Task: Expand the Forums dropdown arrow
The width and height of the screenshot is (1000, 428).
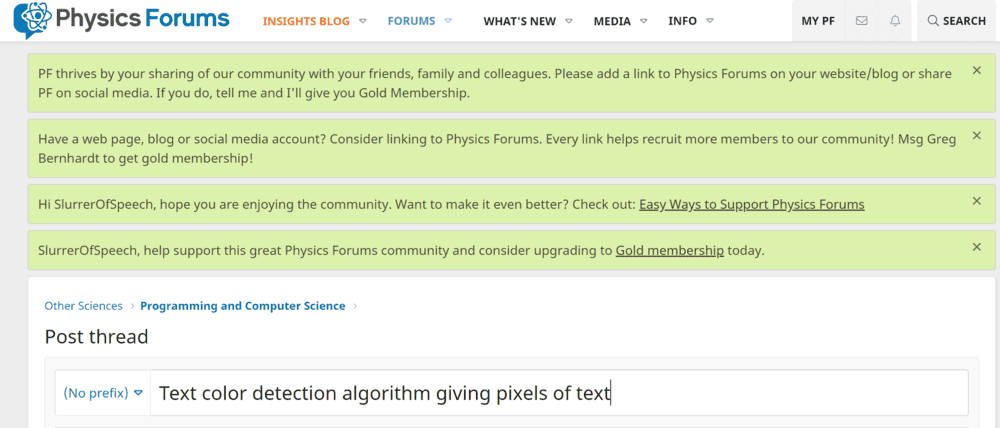Action: (x=448, y=21)
